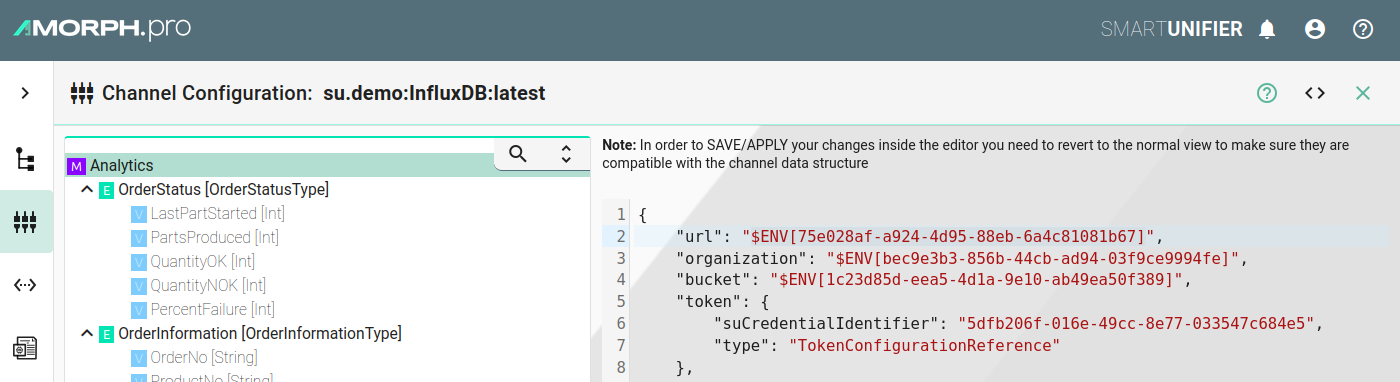This screenshot has height=382, width=1400.
Task: Select PercentFailure [Int] variable
Action: pyautogui.click(x=212, y=309)
